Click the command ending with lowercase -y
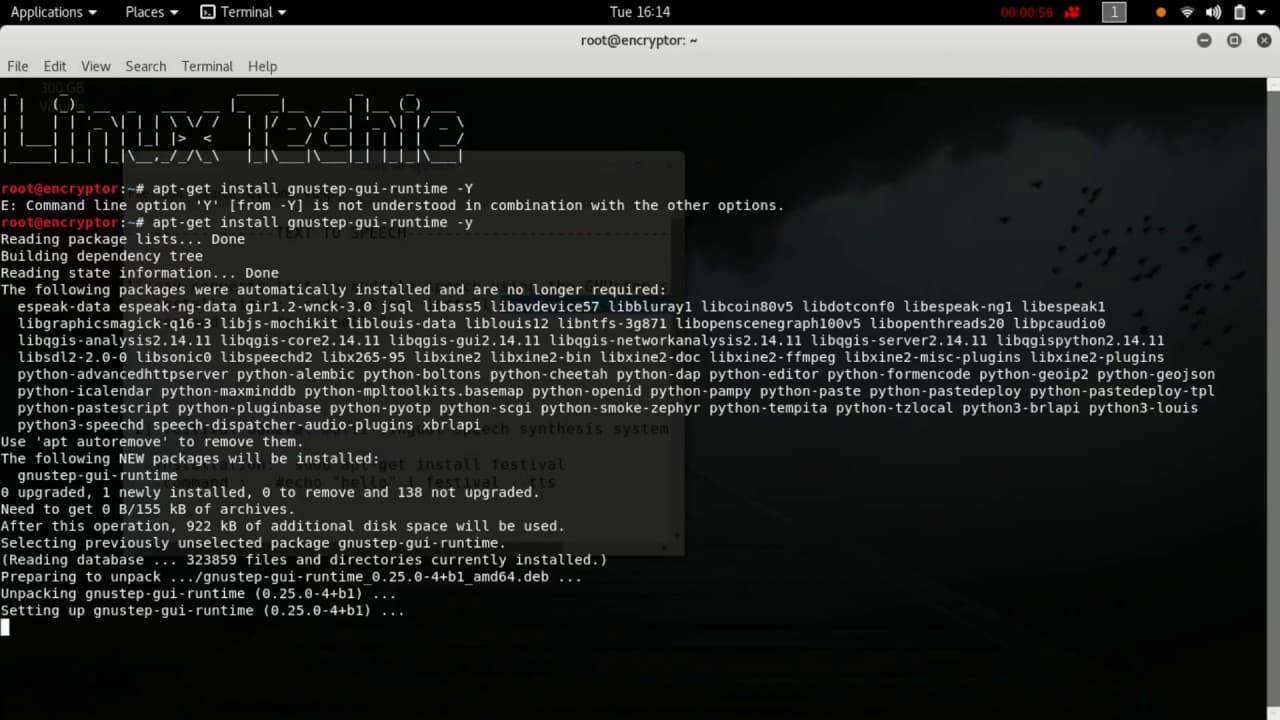 [x=313, y=222]
